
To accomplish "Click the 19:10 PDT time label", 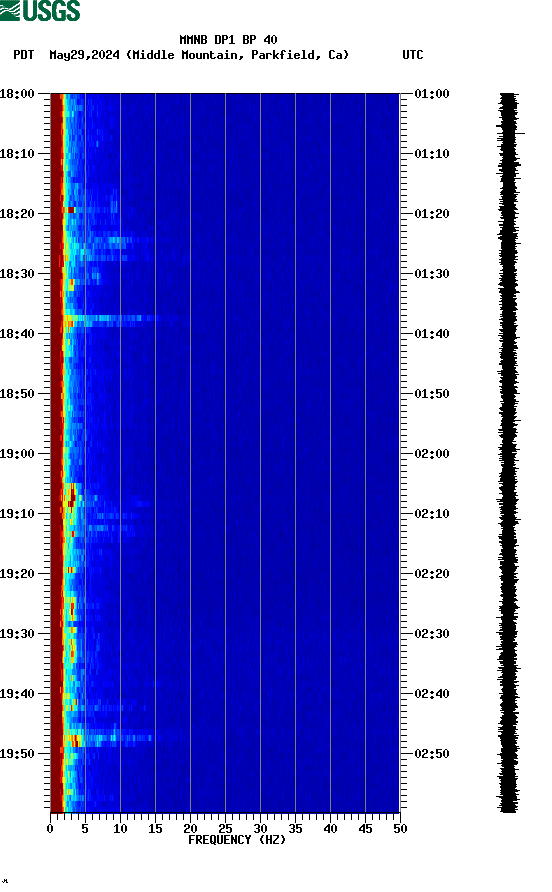I will point(17,514).
